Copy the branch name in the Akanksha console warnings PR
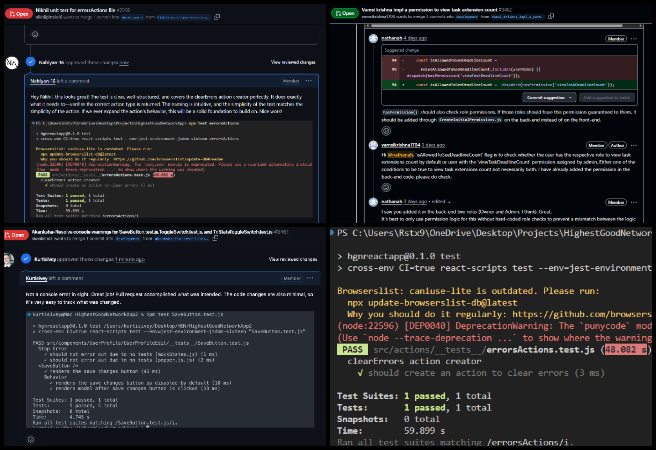Screen dimensions: 656x450 pos(215,238)
